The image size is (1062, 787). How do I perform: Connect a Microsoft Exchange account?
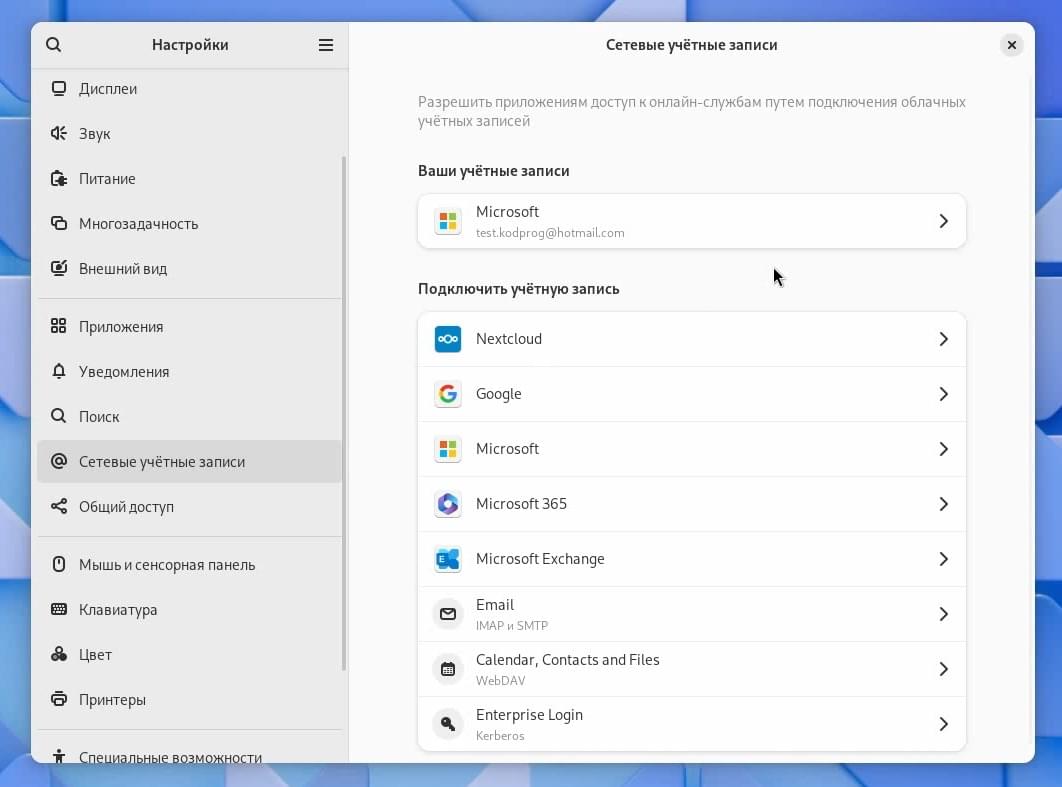(x=692, y=559)
